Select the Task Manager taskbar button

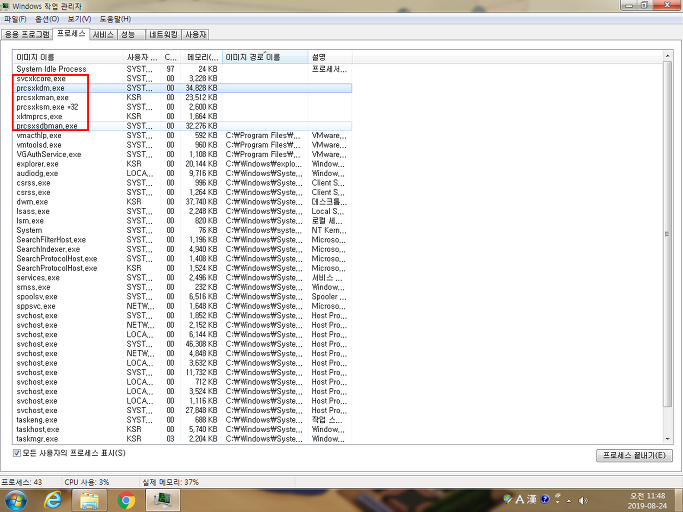[x=163, y=500]
